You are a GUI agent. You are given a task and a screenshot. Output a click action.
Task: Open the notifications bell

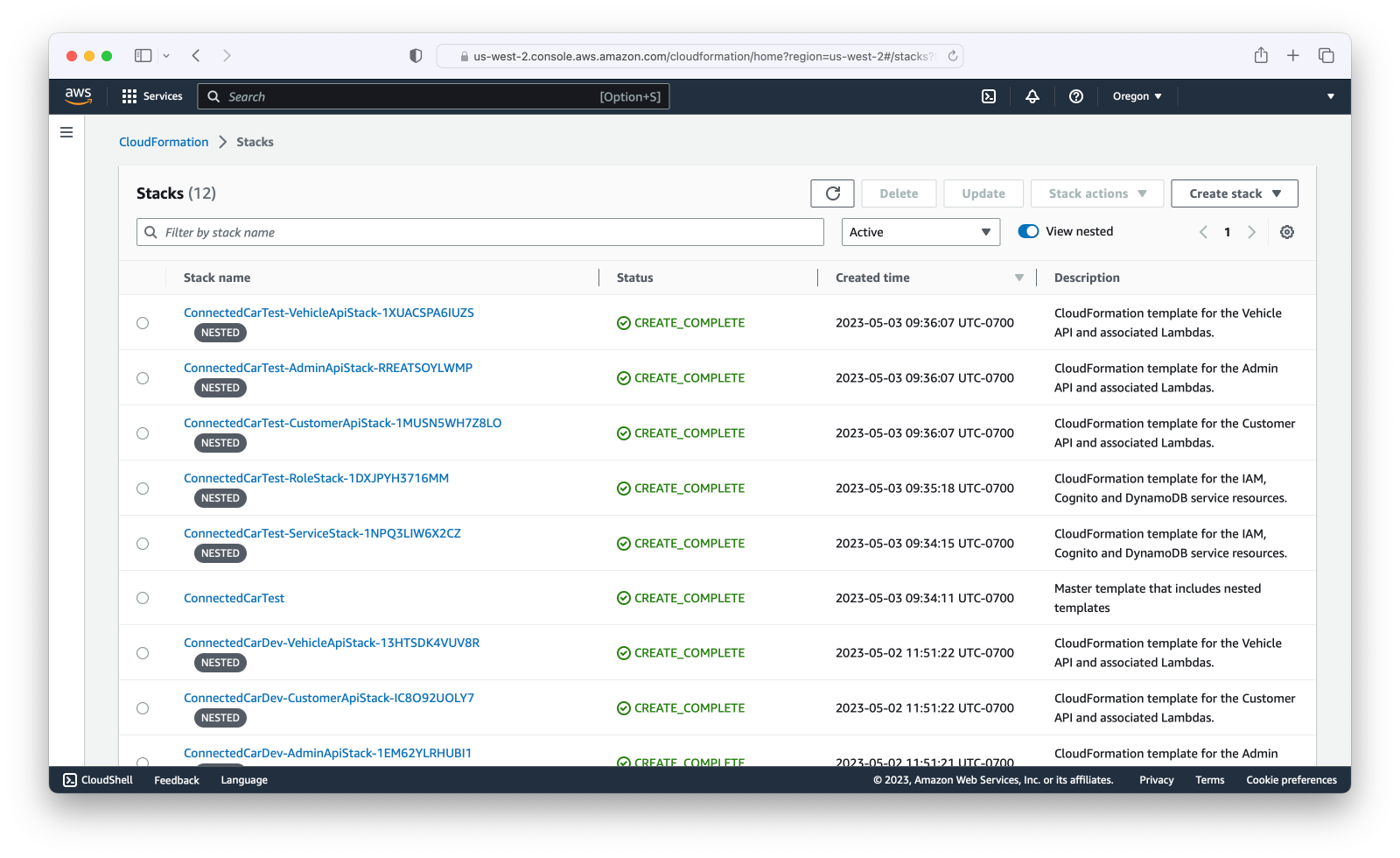pos(1032,96)
